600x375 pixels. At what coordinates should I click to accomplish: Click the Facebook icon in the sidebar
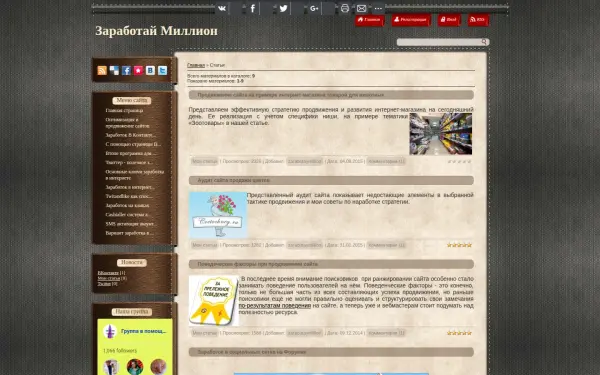(x=126, y=70)
